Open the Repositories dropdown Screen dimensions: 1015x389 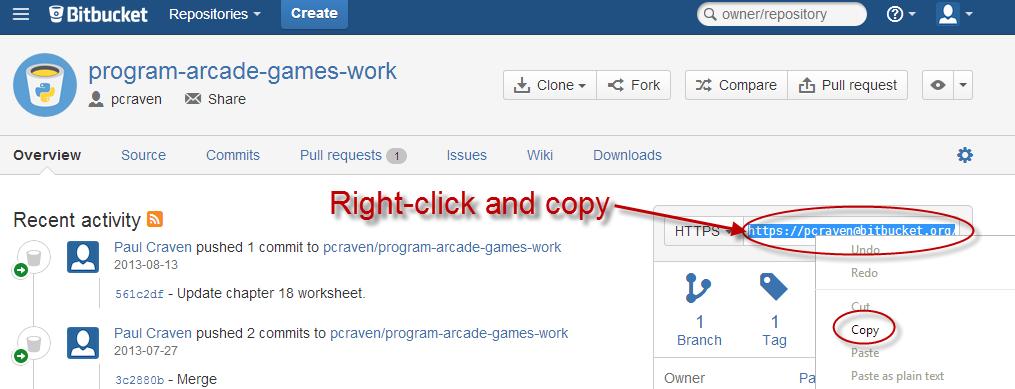pos(215,14)
